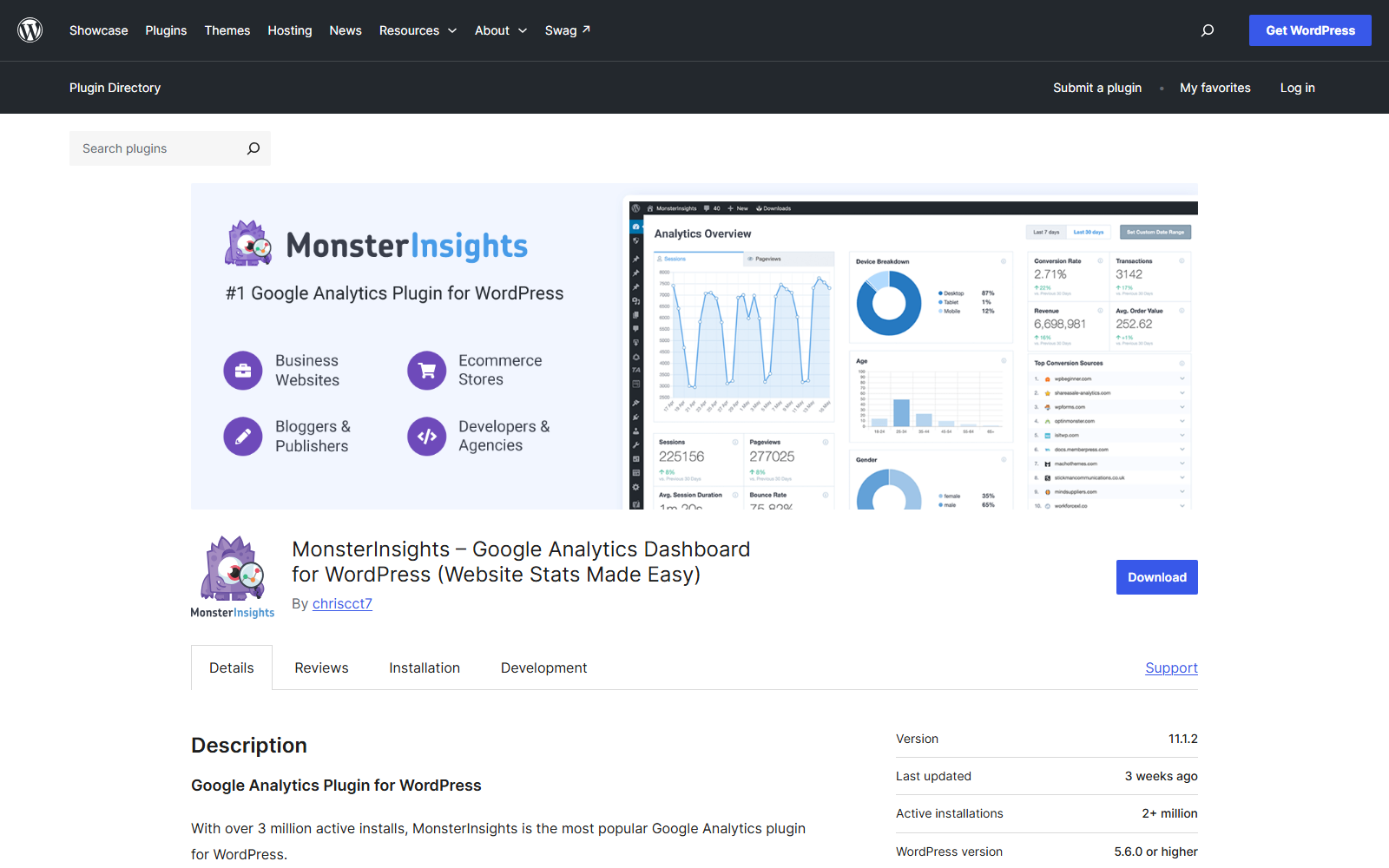Switch to the Installation tab

425,667
